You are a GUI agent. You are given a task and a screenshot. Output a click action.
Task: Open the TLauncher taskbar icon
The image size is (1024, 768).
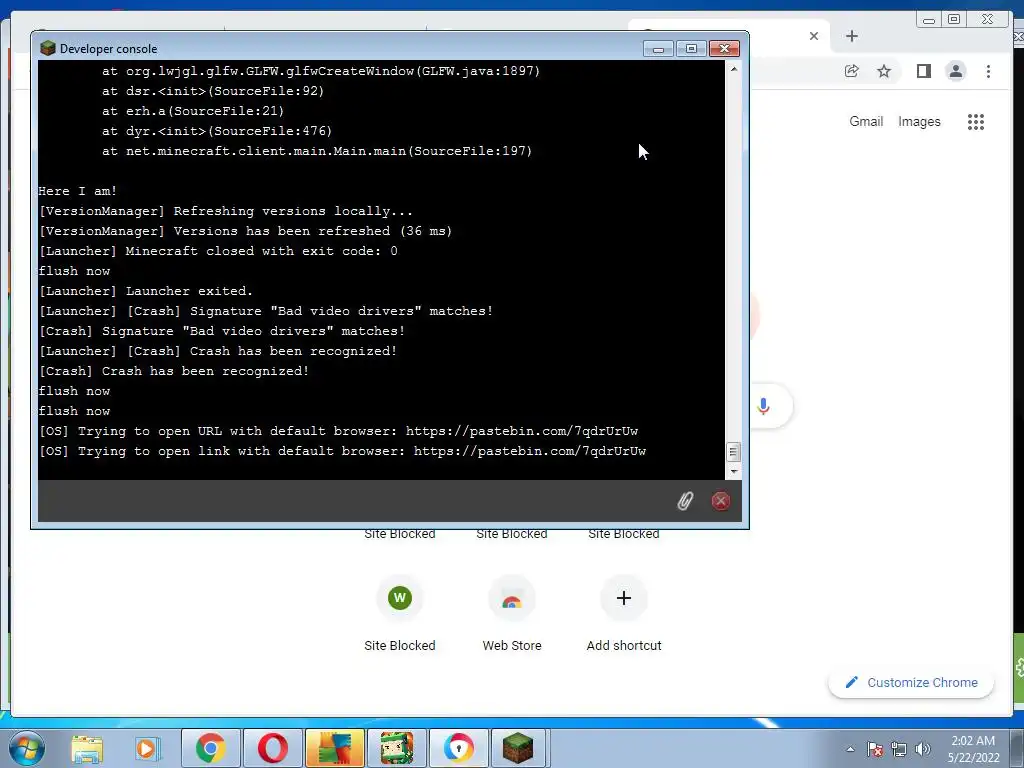coord(397,748)
